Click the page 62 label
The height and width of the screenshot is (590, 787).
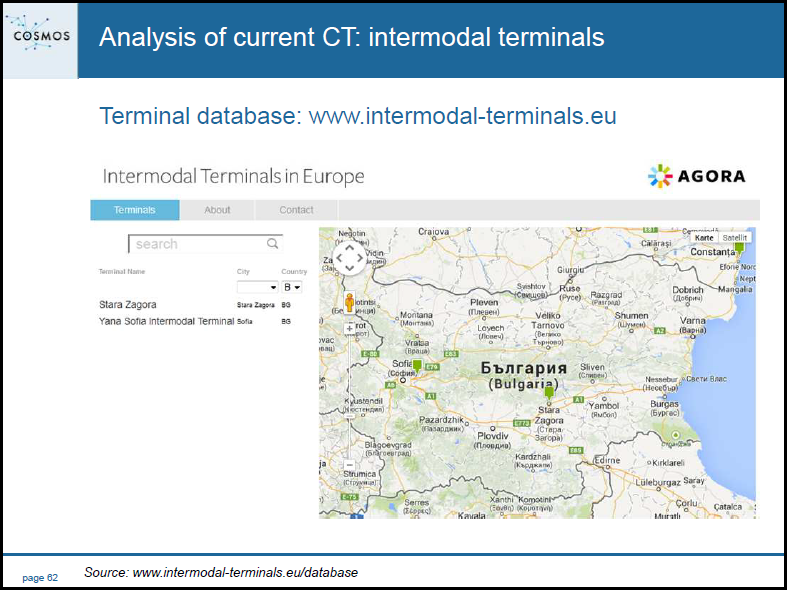pos(40,578)
